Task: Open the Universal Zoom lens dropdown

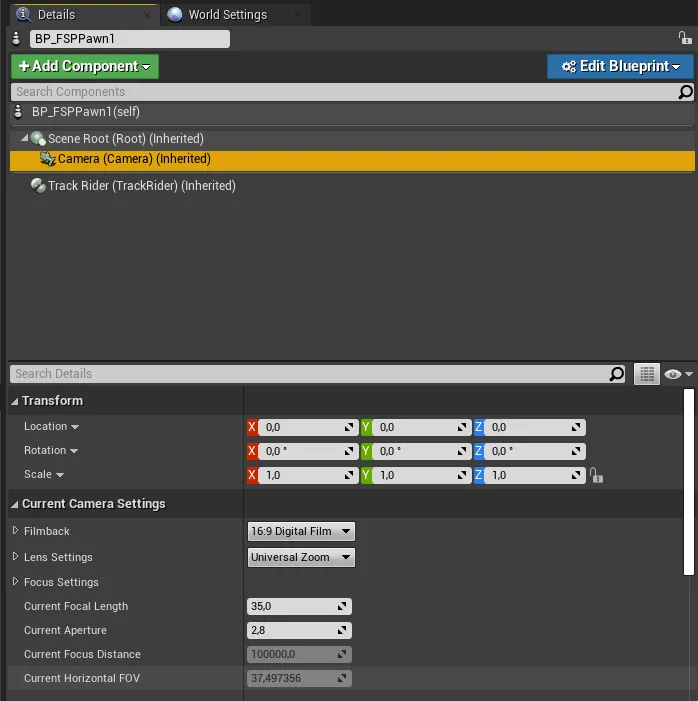Action: click(x=301, y=557)
